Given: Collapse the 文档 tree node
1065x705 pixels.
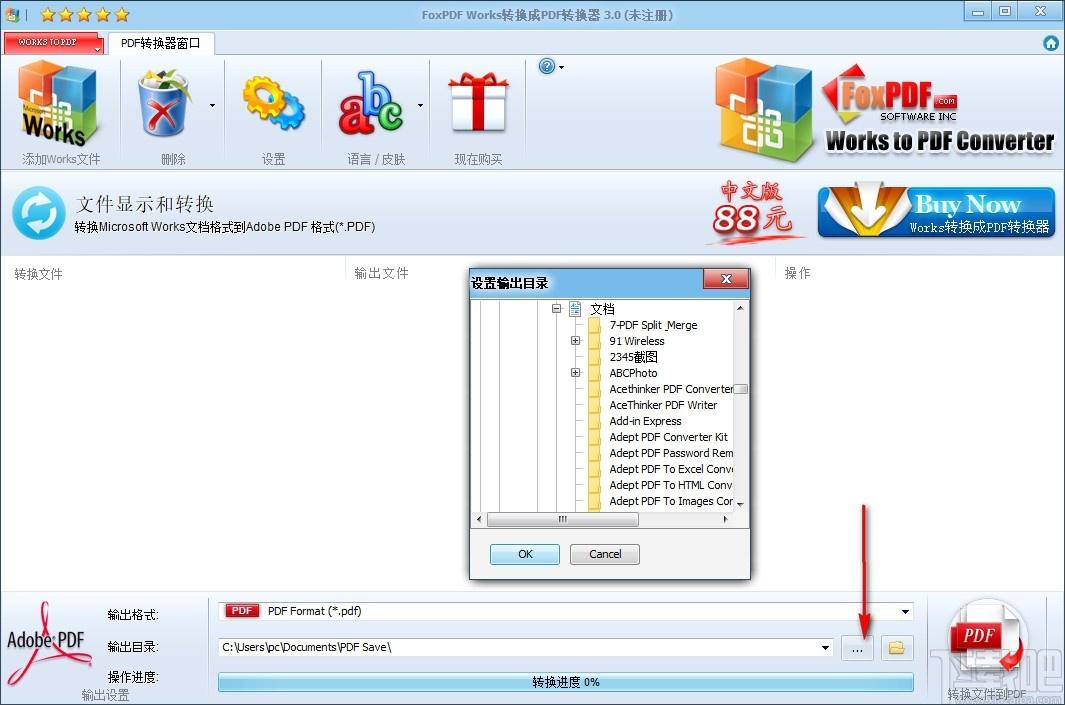Looking at the screenshot, I should pos(556,308).
